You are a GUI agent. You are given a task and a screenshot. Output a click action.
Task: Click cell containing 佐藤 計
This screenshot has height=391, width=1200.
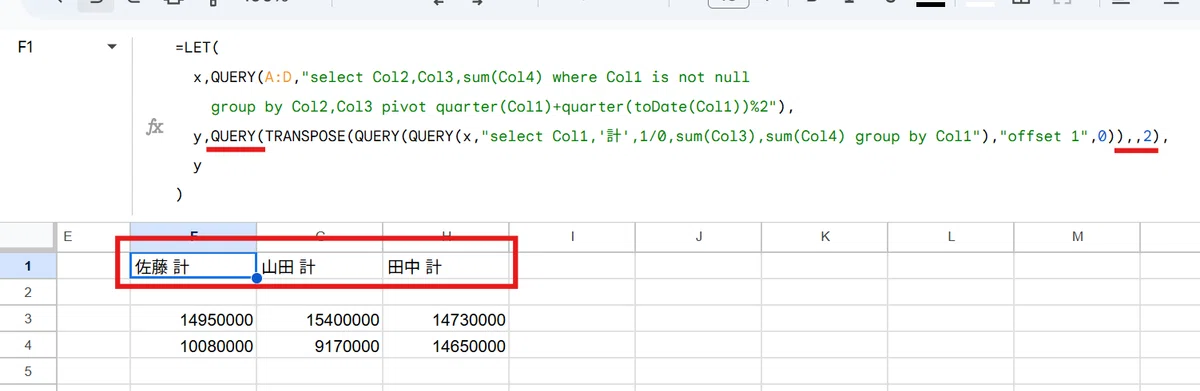[x=193, y=266]
